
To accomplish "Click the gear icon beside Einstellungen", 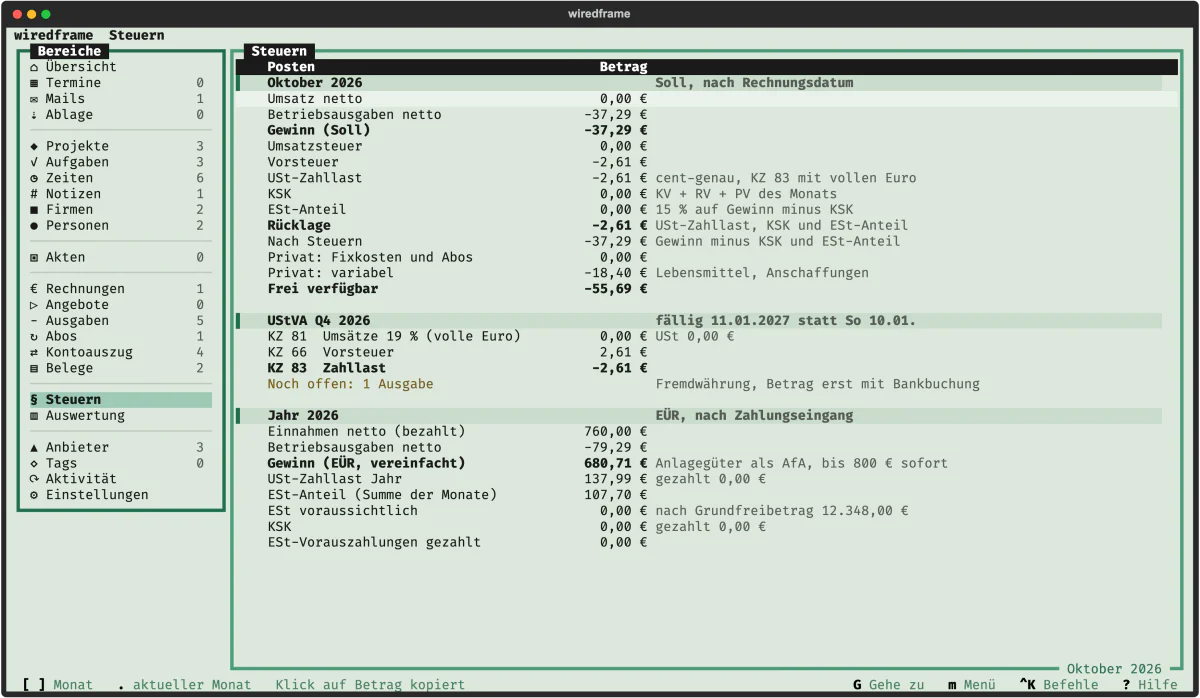I will 34,495.
